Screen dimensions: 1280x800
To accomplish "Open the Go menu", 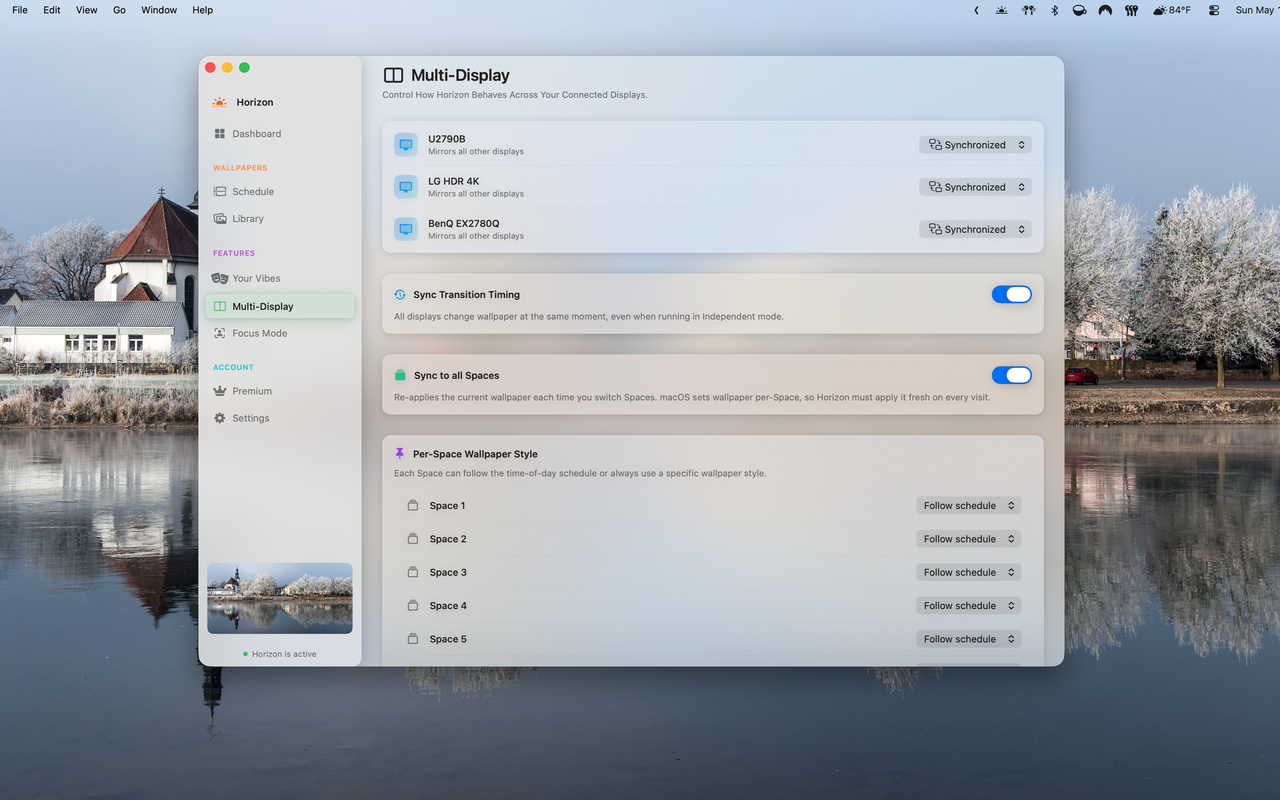I will click(119, 10).
